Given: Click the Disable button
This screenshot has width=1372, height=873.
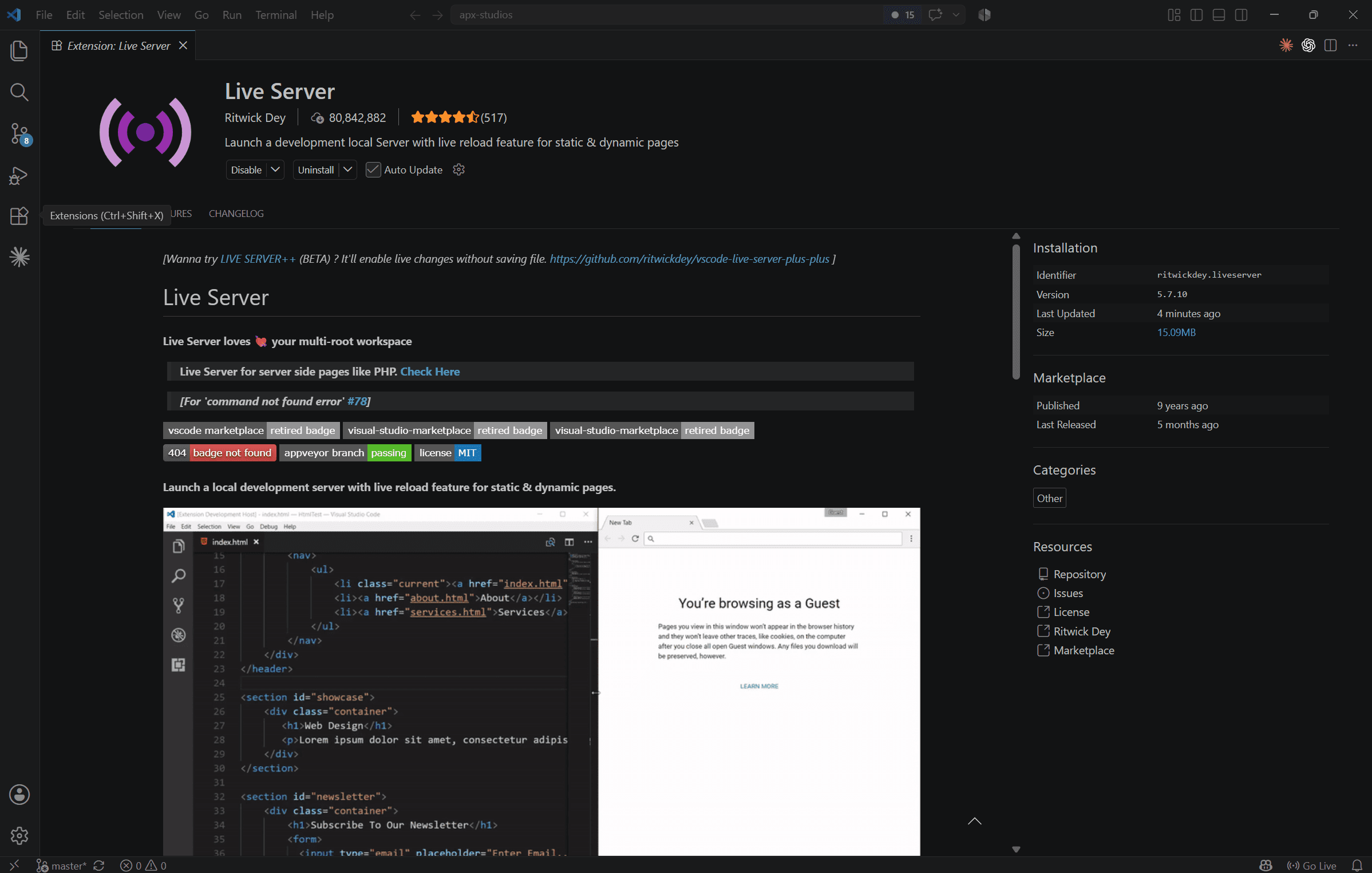Looking at the screenshot, I should coord(247,169).
